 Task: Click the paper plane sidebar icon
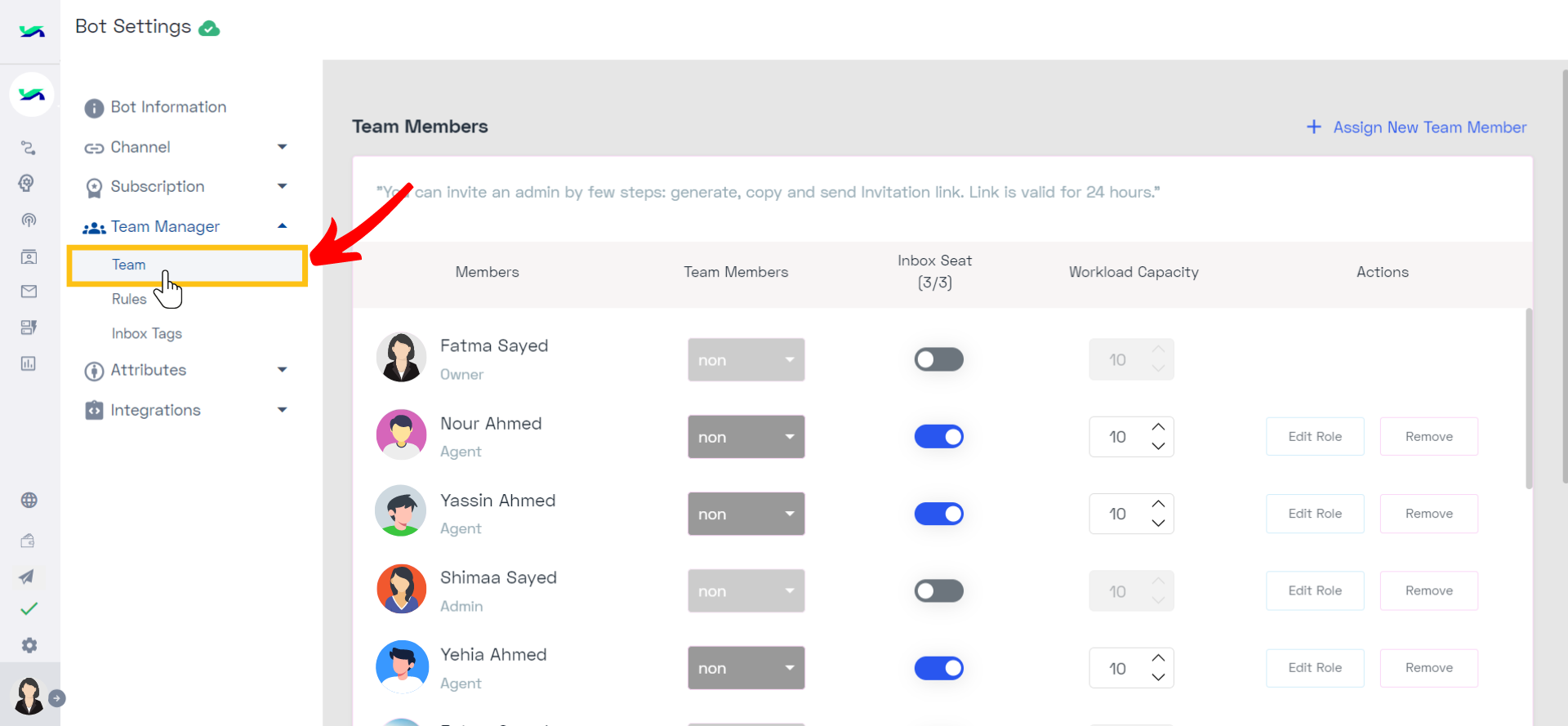(27, 577)
